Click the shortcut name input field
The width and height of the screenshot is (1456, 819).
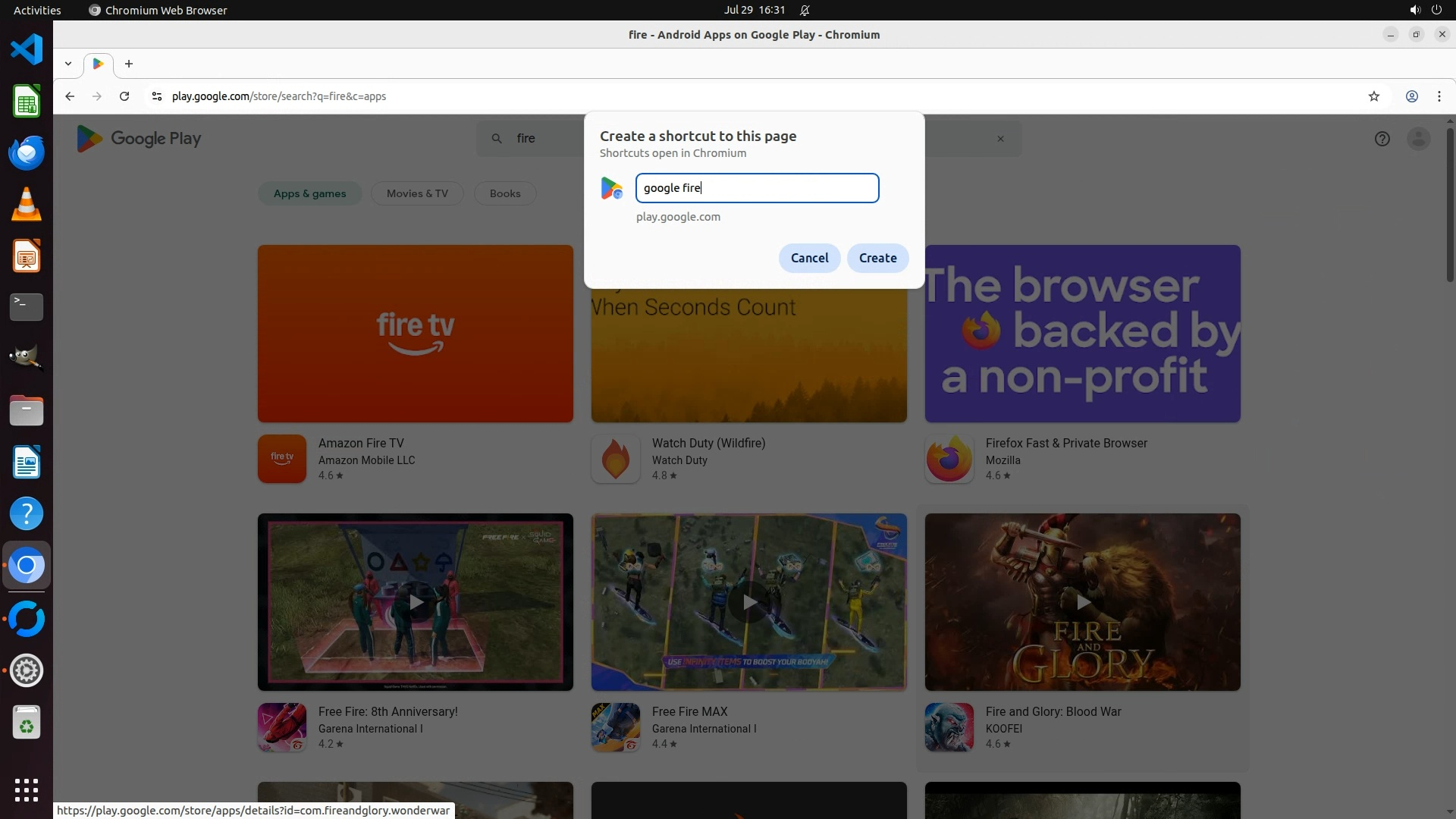point(757,188)
